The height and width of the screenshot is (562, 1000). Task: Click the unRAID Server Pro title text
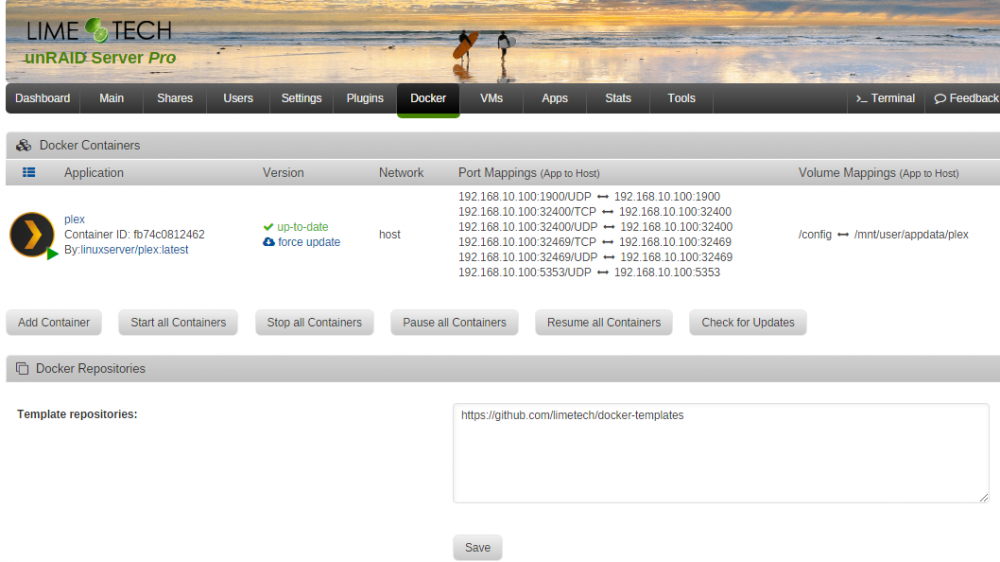point(100,57)
